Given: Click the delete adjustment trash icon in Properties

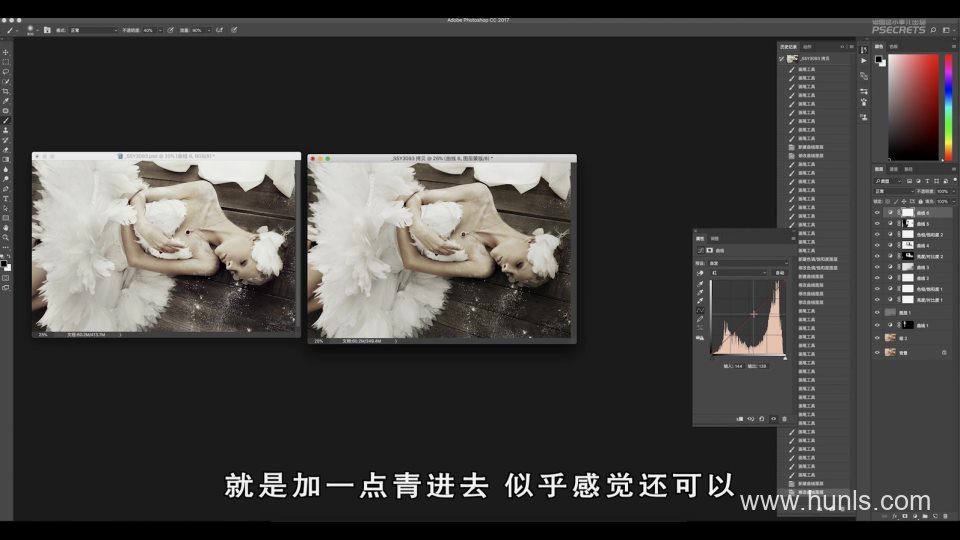Looking at the screenshot, I should [x=784, y=419].
